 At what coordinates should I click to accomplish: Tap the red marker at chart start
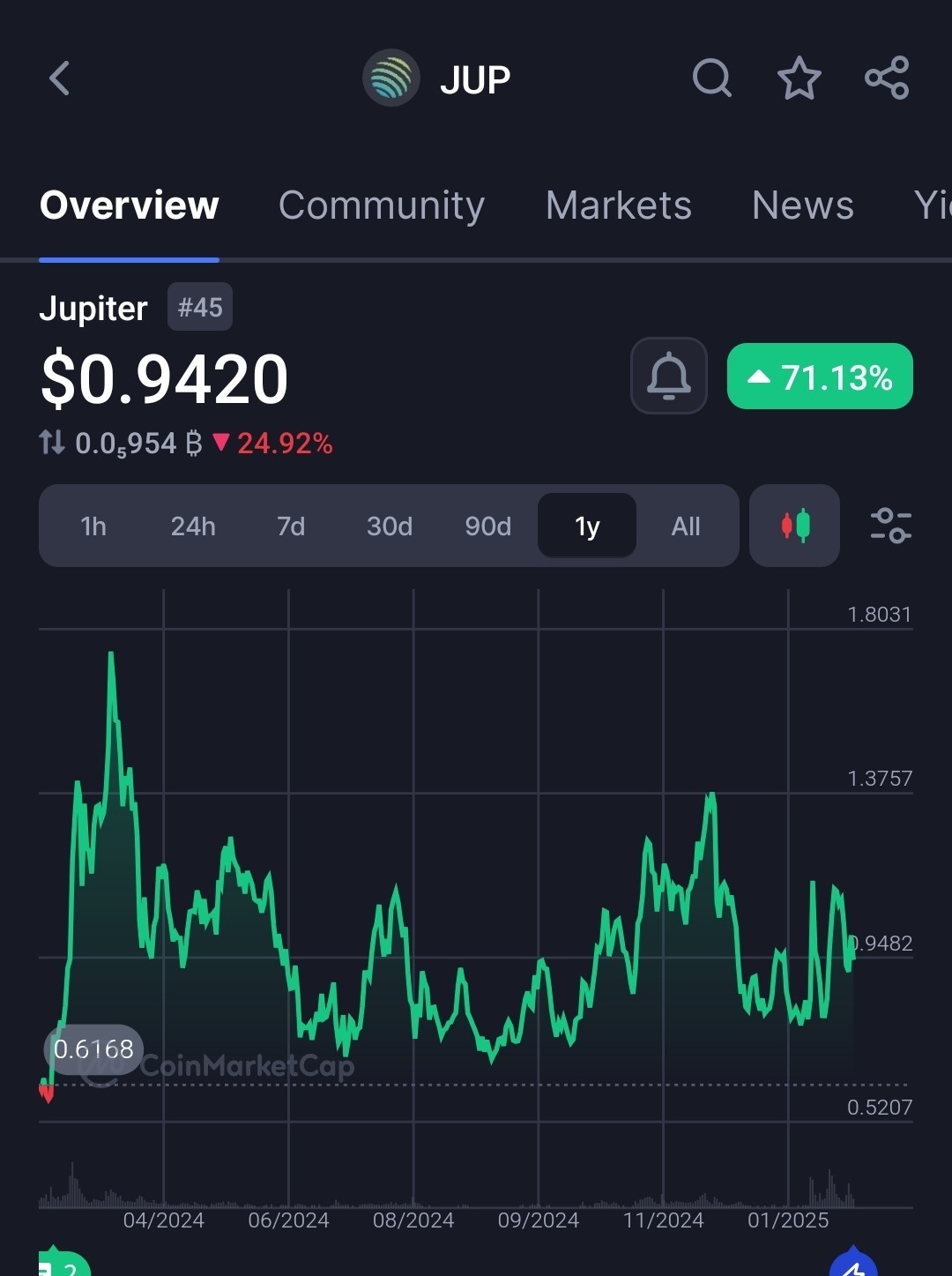pyautogui.click(x=46, y=1093)
